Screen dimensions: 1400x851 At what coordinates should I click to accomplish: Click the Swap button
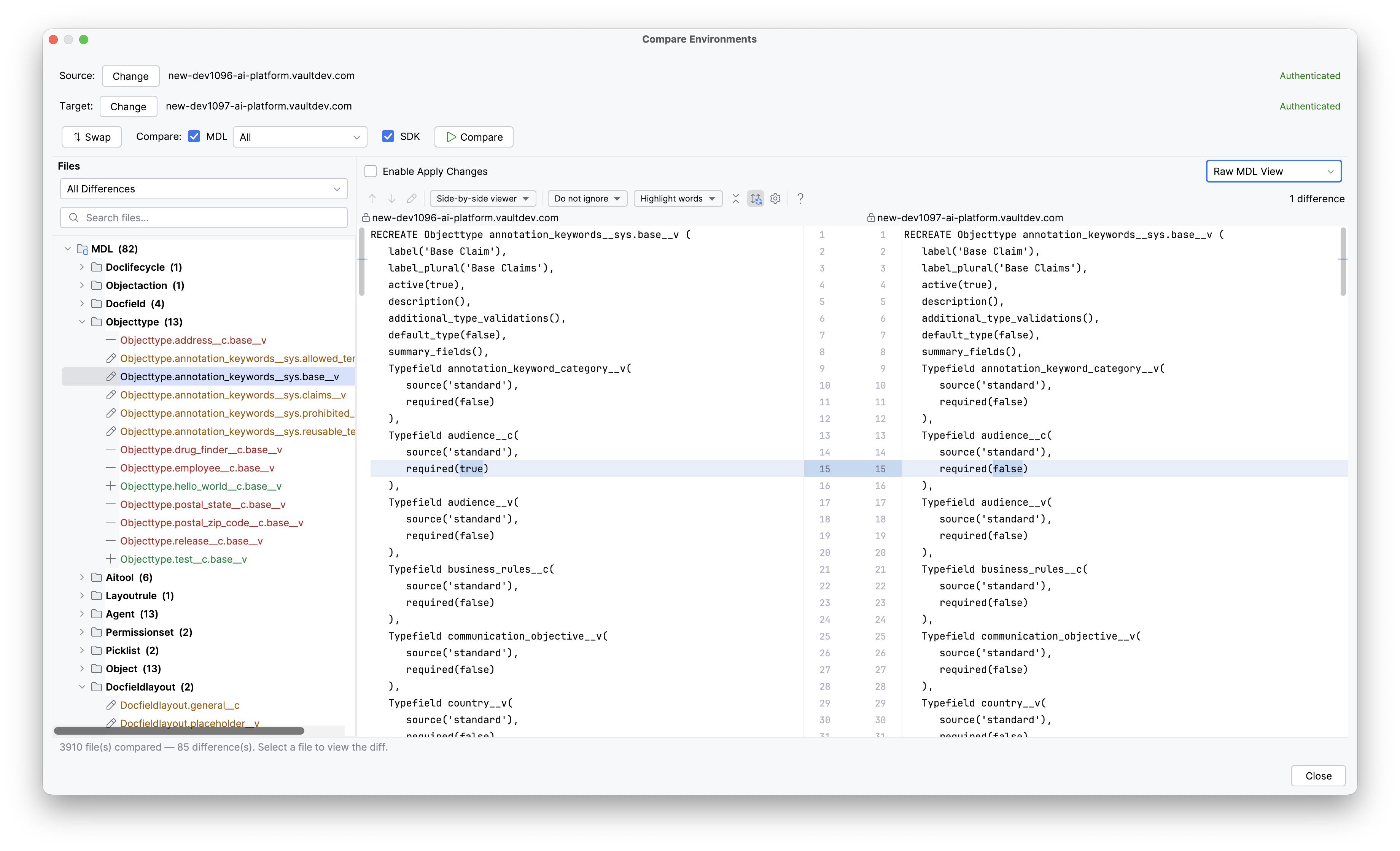pos(91,137)
